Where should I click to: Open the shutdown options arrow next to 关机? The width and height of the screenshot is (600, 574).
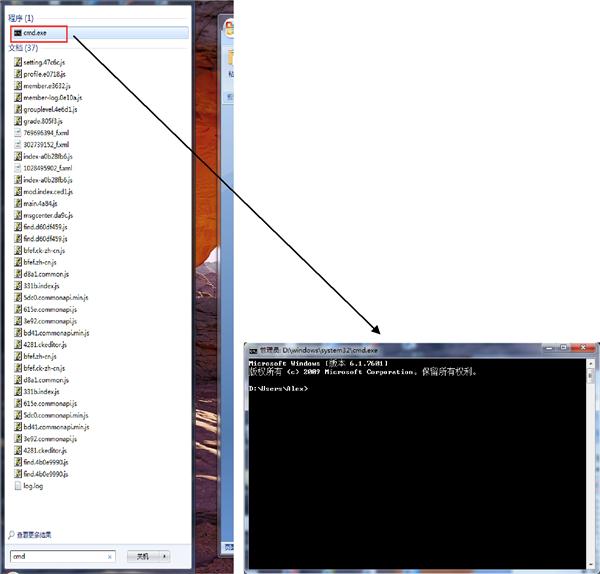coord(165,556)
